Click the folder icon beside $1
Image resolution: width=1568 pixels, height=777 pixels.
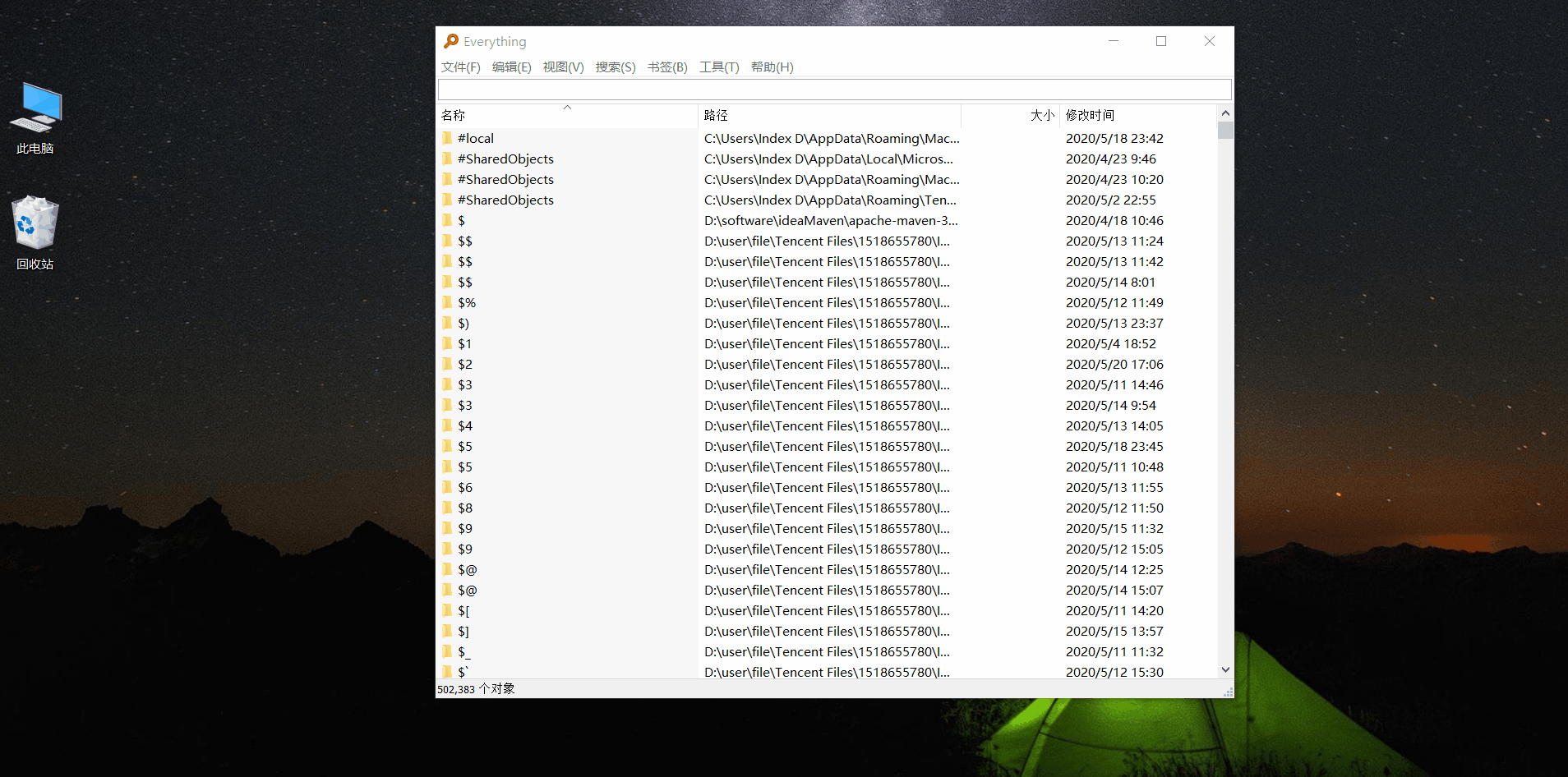click(447, 343)
